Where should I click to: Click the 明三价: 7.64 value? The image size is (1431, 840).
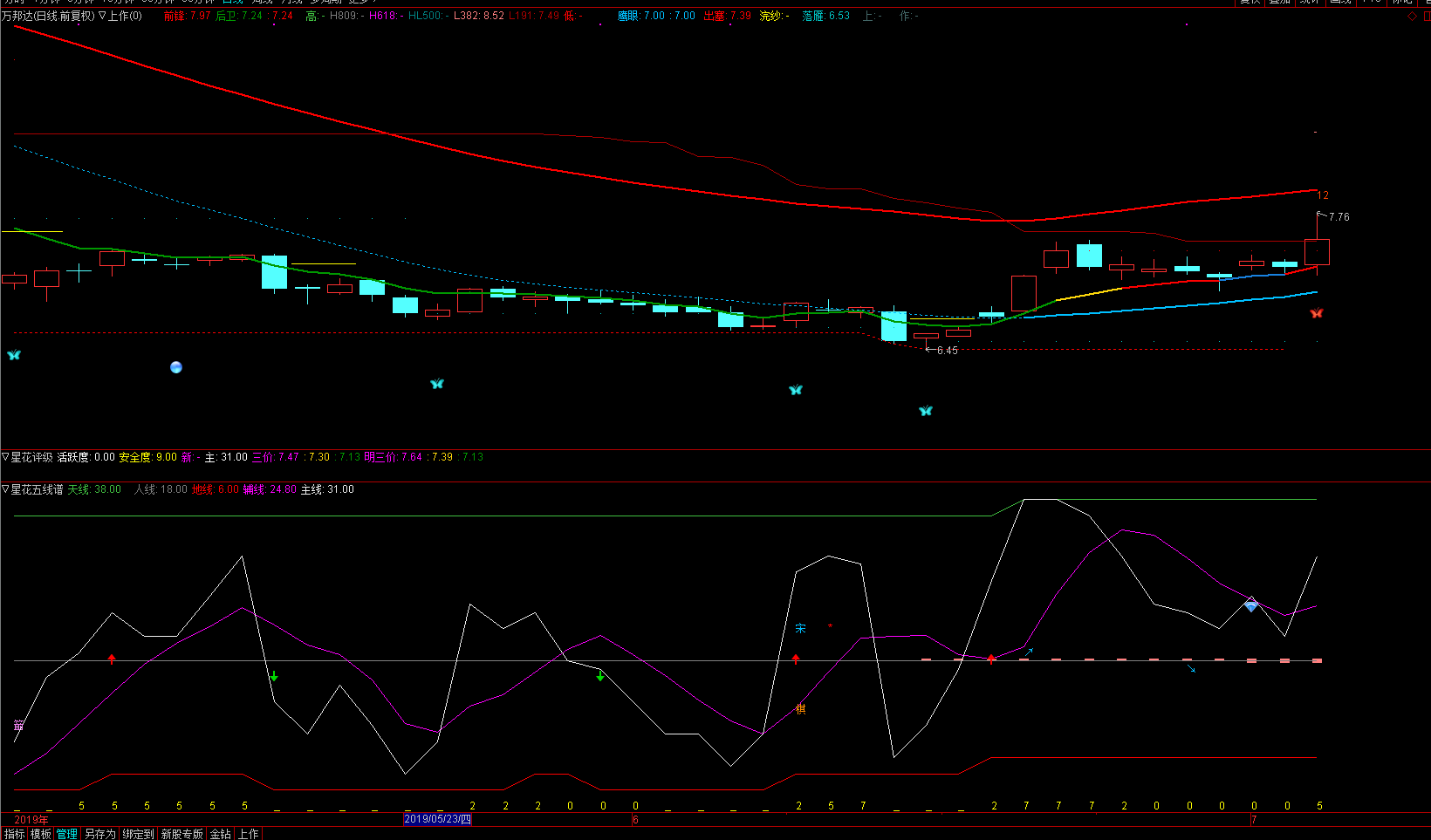pyautogui.click(x=393, y=457)
